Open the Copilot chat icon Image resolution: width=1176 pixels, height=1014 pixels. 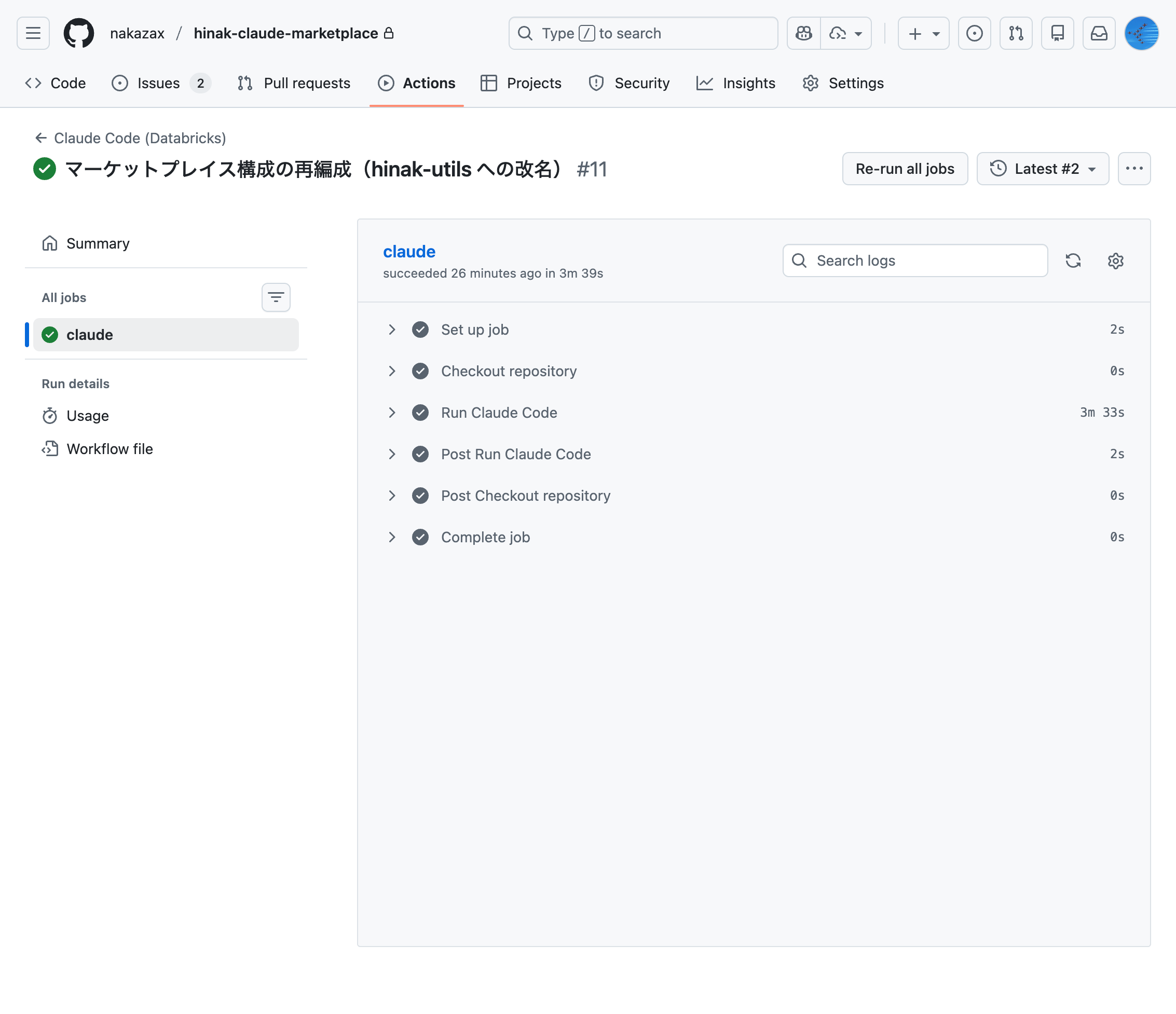pyautogui.click(x=804, y=34)
